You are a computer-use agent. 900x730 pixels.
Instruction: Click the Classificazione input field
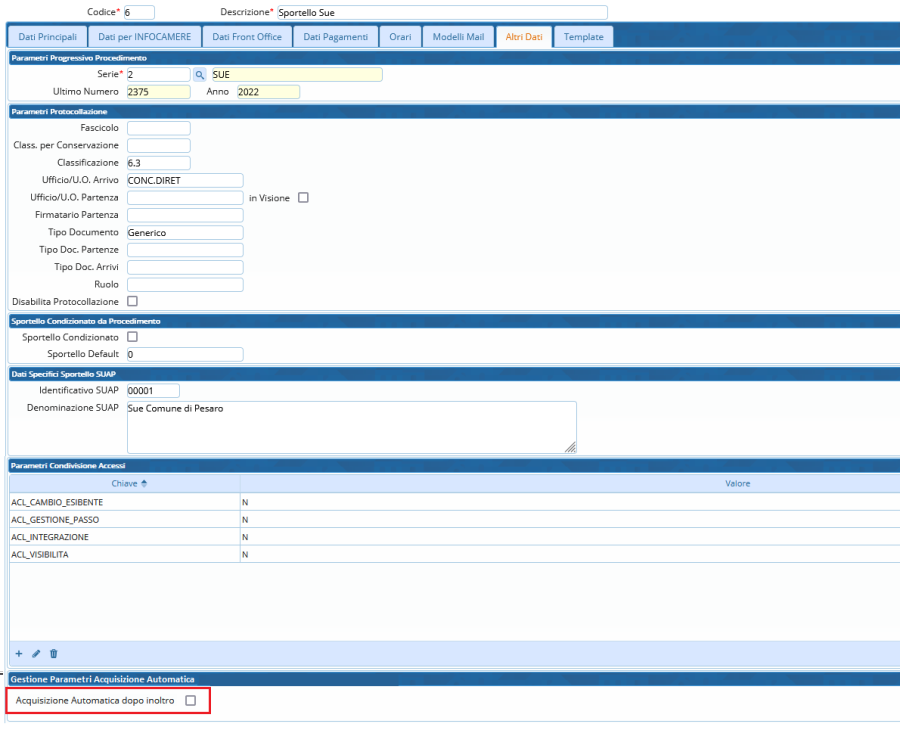158,162
